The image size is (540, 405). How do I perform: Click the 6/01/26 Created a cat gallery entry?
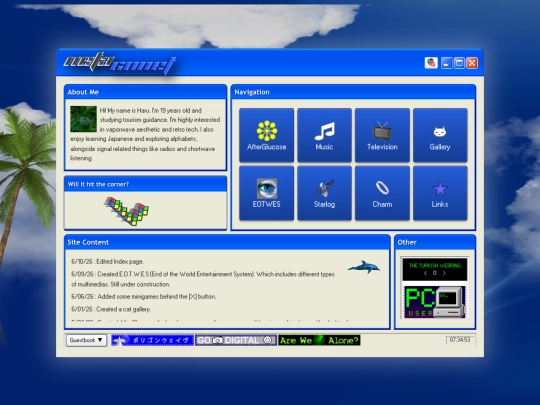[x=111, y=309]
